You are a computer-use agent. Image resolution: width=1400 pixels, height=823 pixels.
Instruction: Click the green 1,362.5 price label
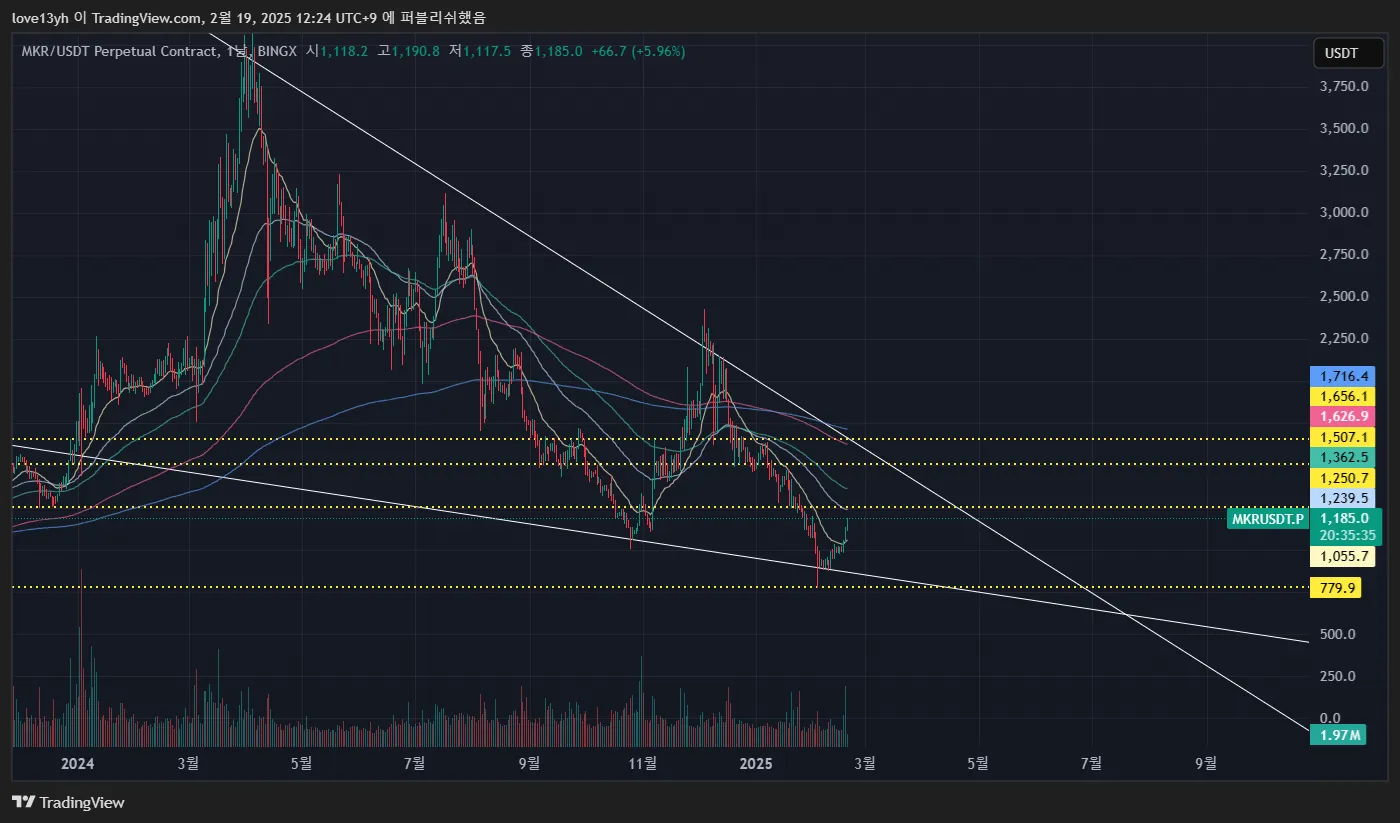click(x=1343, y=457)
